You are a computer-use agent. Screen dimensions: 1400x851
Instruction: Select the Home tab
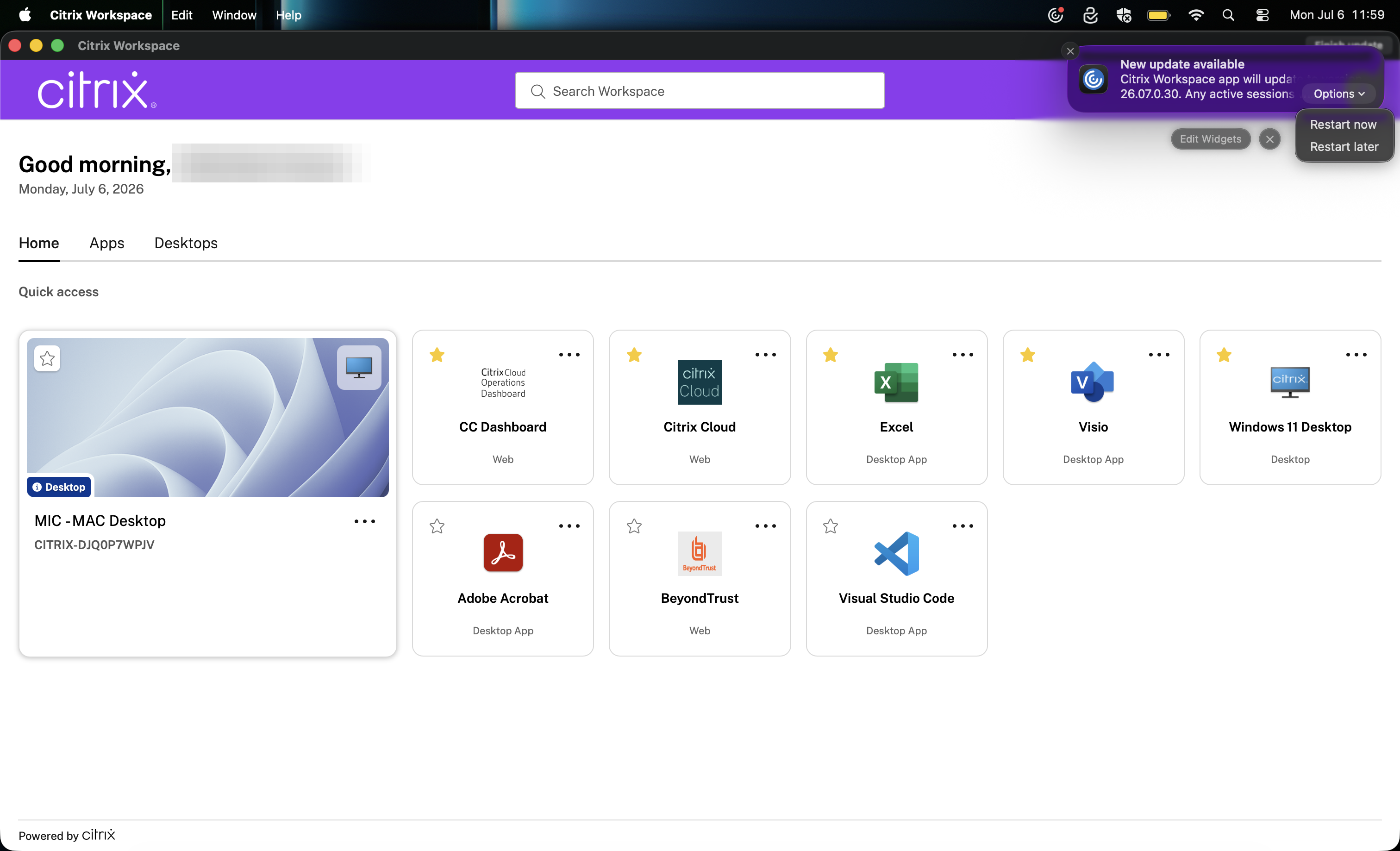38,243
